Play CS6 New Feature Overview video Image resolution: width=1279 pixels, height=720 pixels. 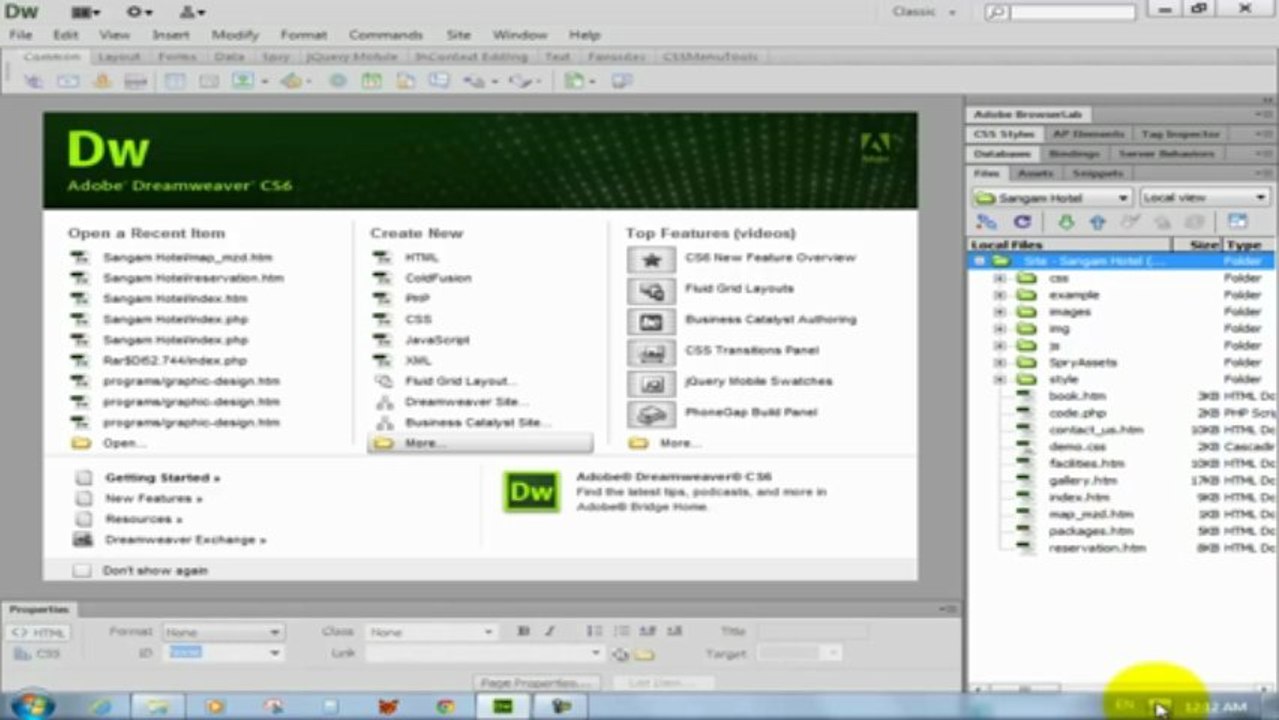[770, 258]
